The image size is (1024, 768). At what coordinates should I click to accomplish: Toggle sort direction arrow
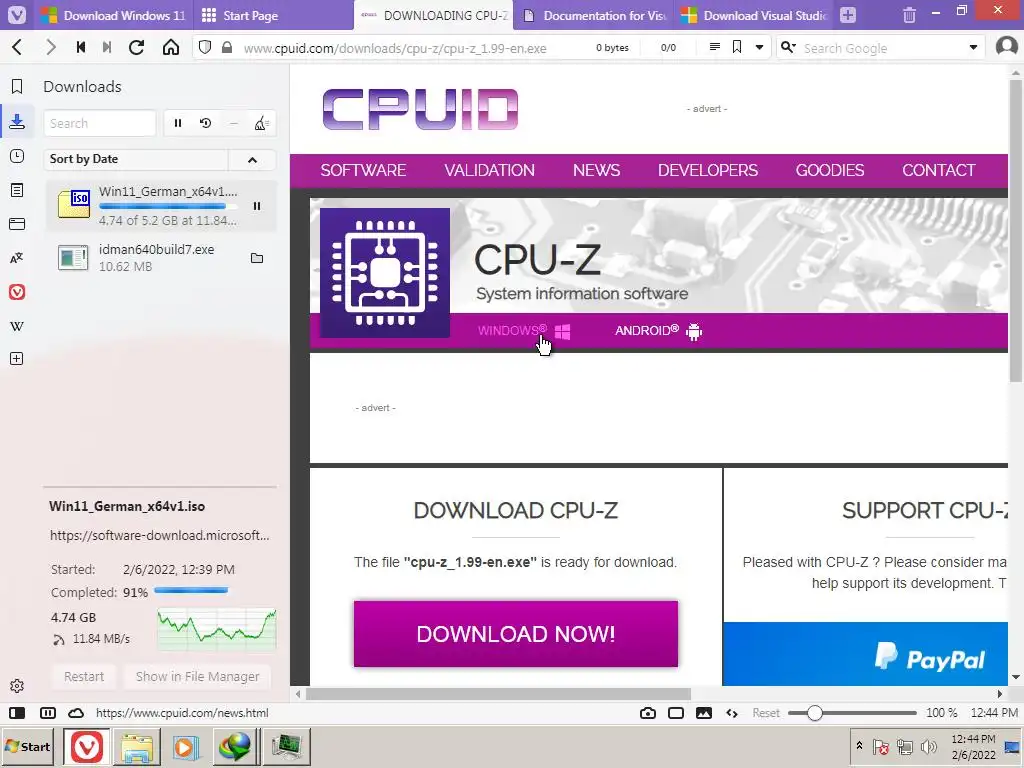coord(252,160)
